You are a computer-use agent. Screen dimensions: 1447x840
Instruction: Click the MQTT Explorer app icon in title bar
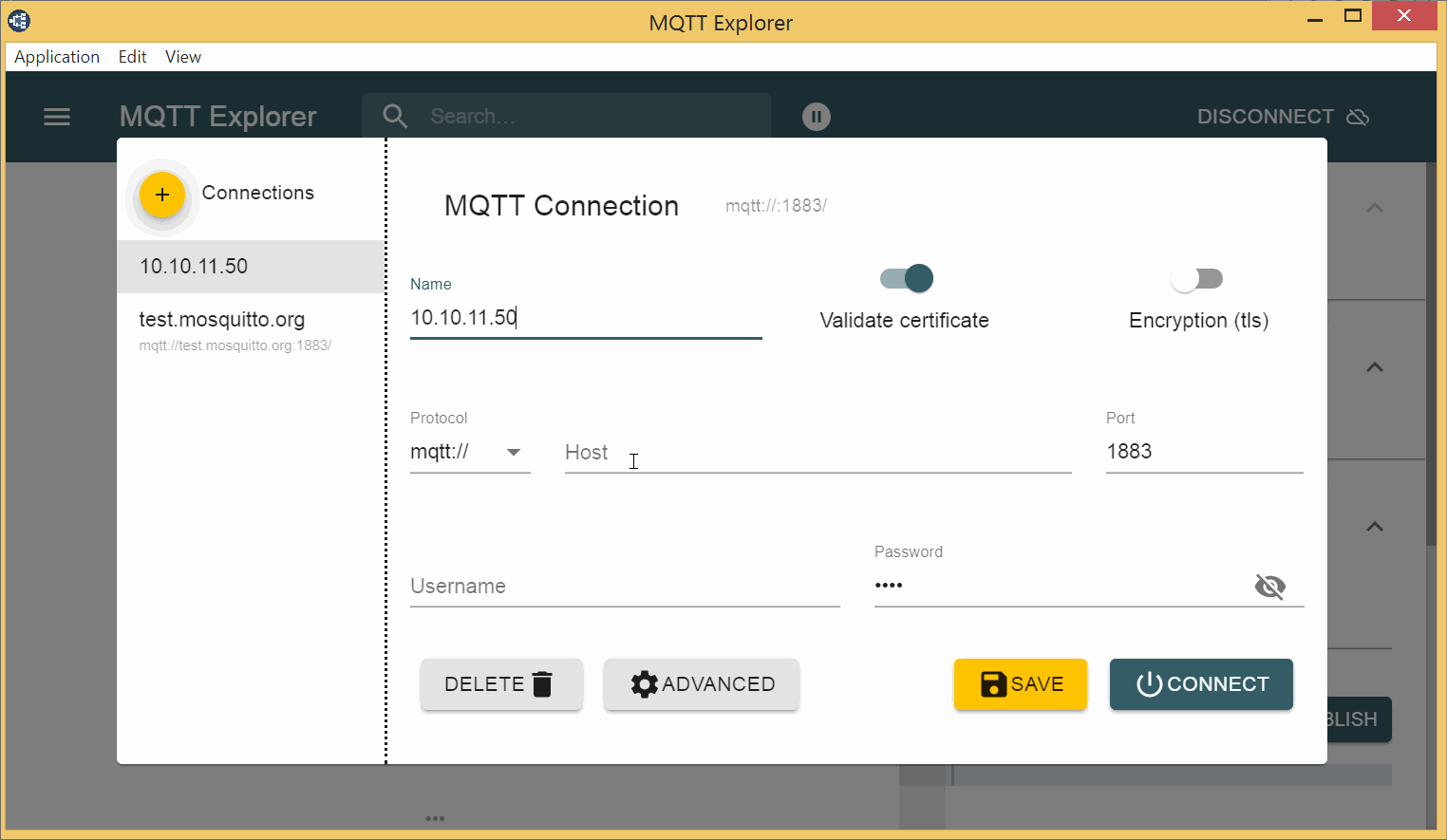19,19
